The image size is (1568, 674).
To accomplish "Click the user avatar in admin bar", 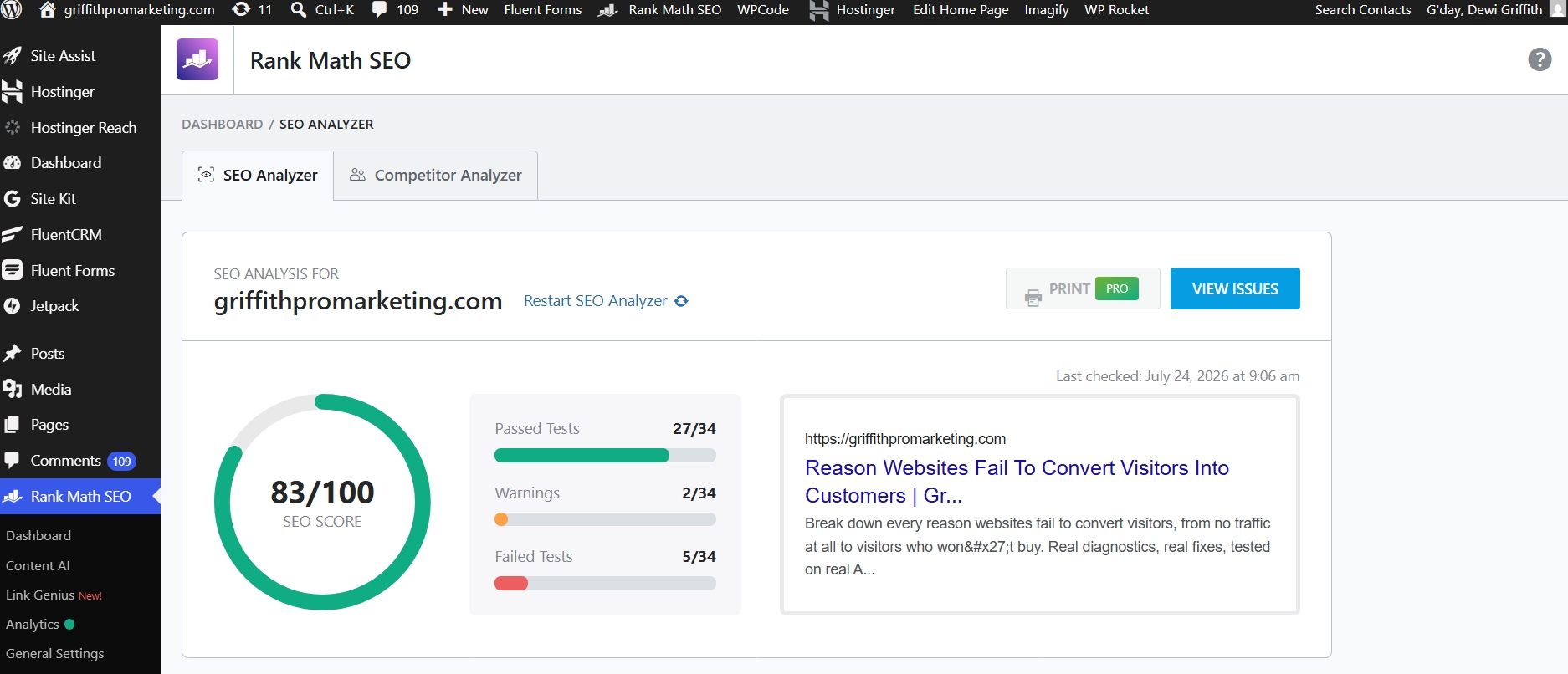I will click(1557, 10).
